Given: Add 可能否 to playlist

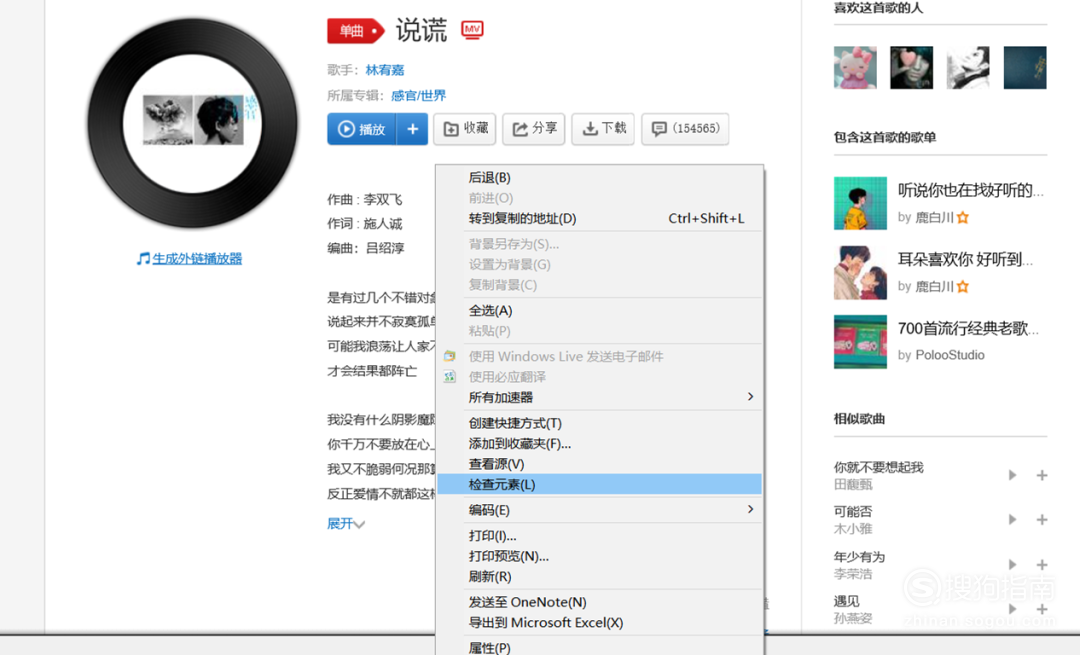Looking at the screenshot, I should (1042, 519).
